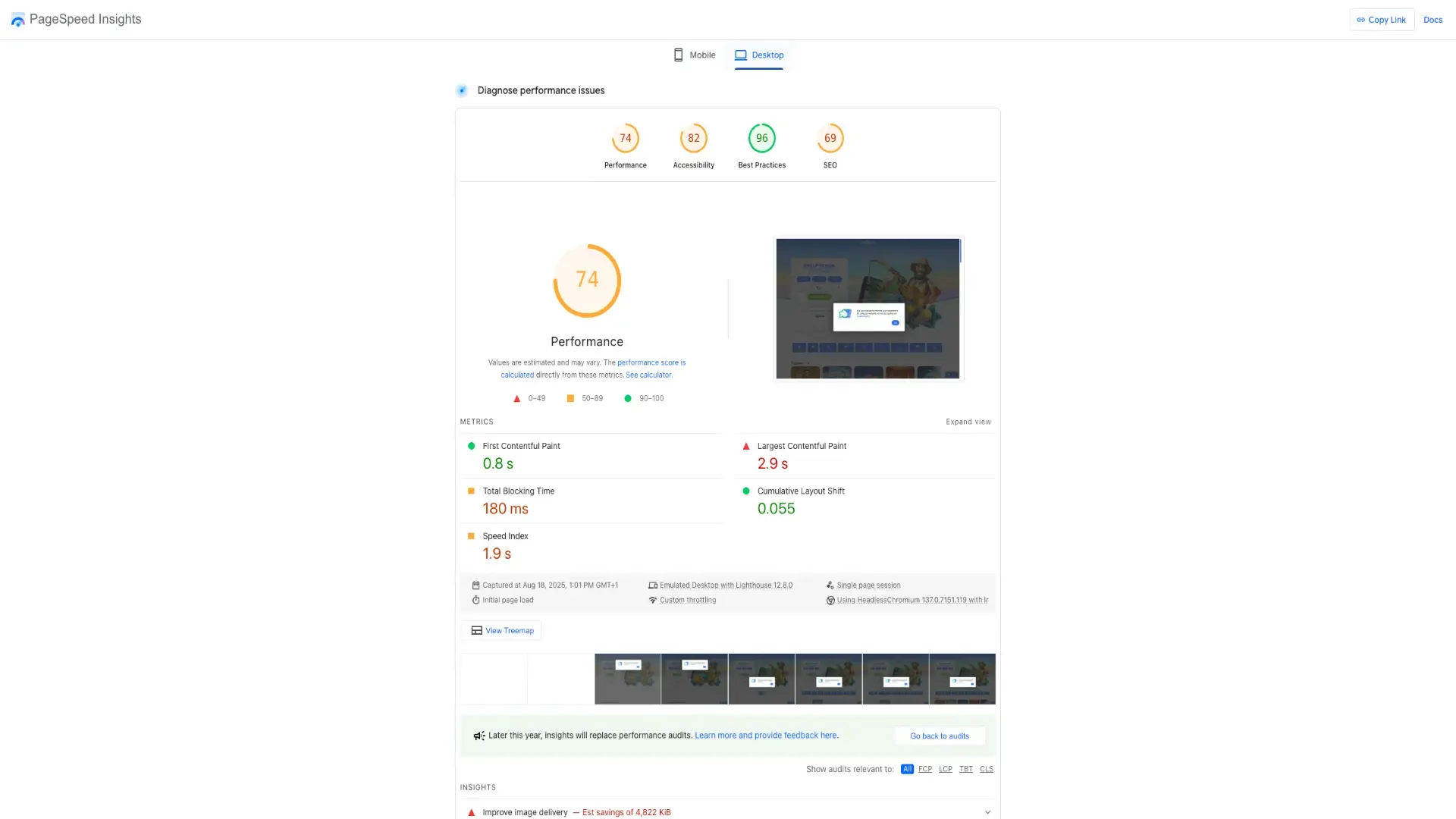Click the treemap grid icon

(x=477, y=630)
